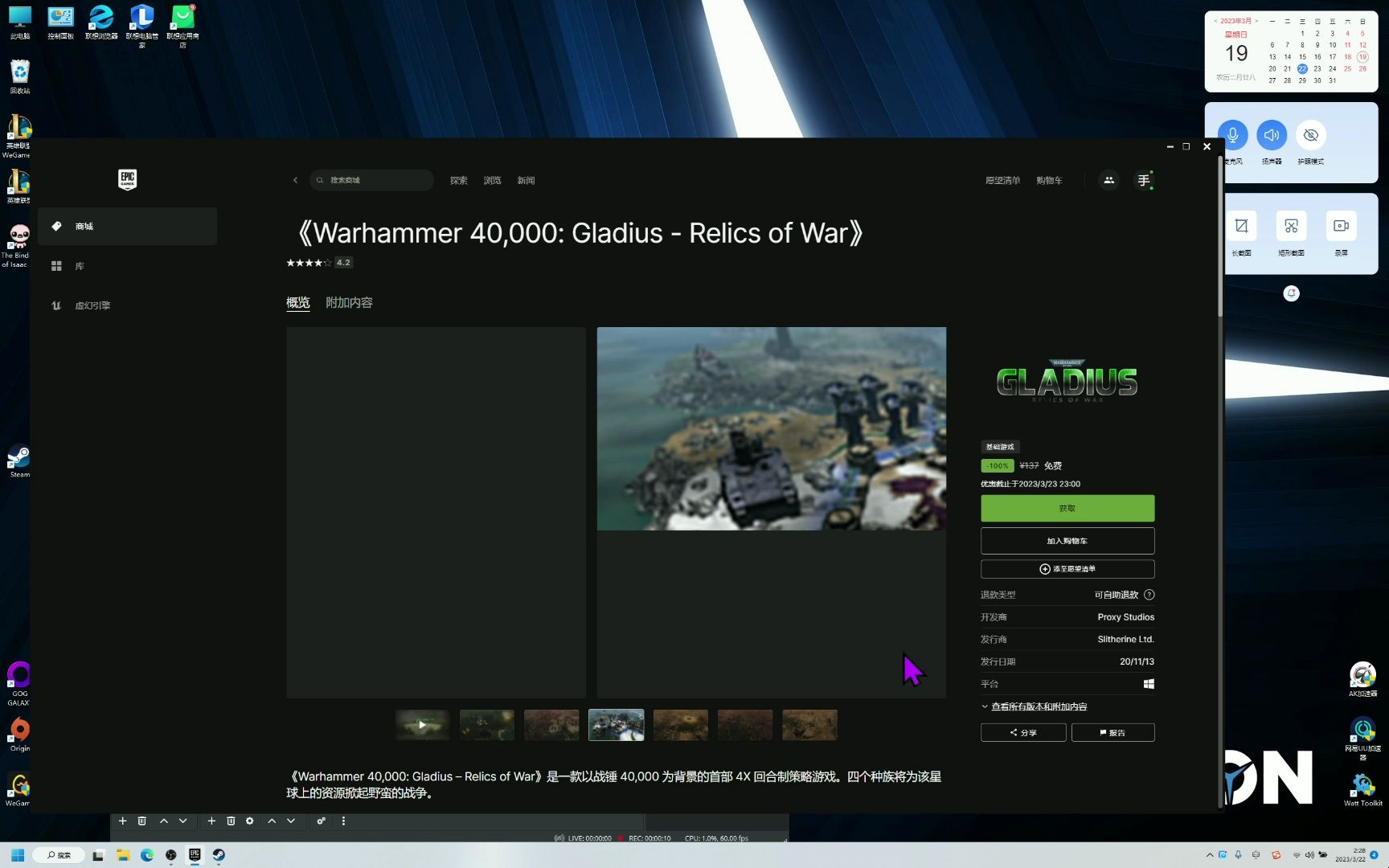
Task: Open the Origin desktop shortcut
Action: pos(19,735)
